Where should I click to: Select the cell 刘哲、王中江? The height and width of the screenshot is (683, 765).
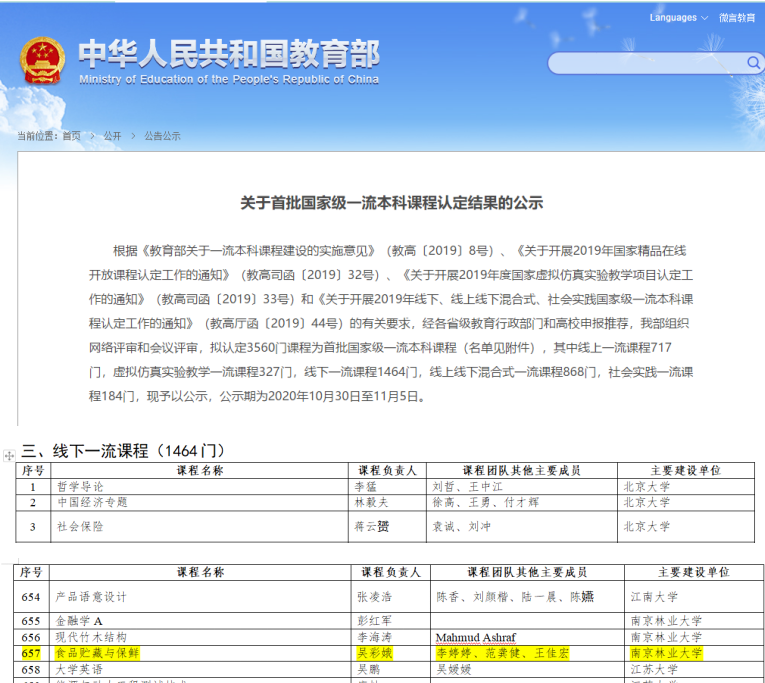click(x=522, y=486)
